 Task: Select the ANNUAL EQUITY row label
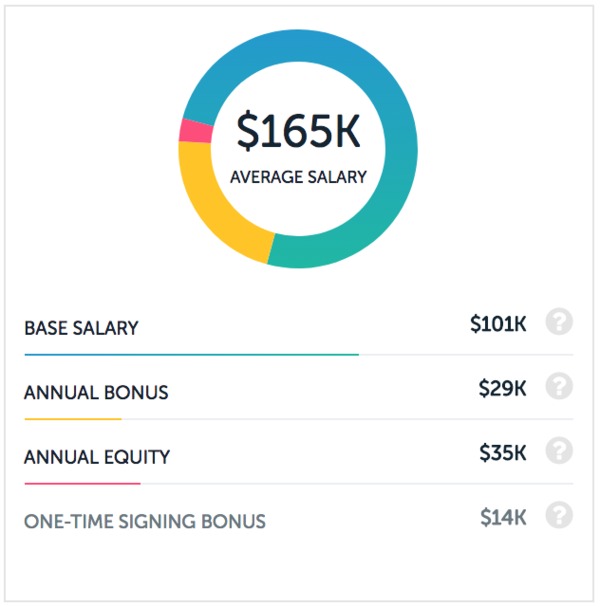coord(97,457)
